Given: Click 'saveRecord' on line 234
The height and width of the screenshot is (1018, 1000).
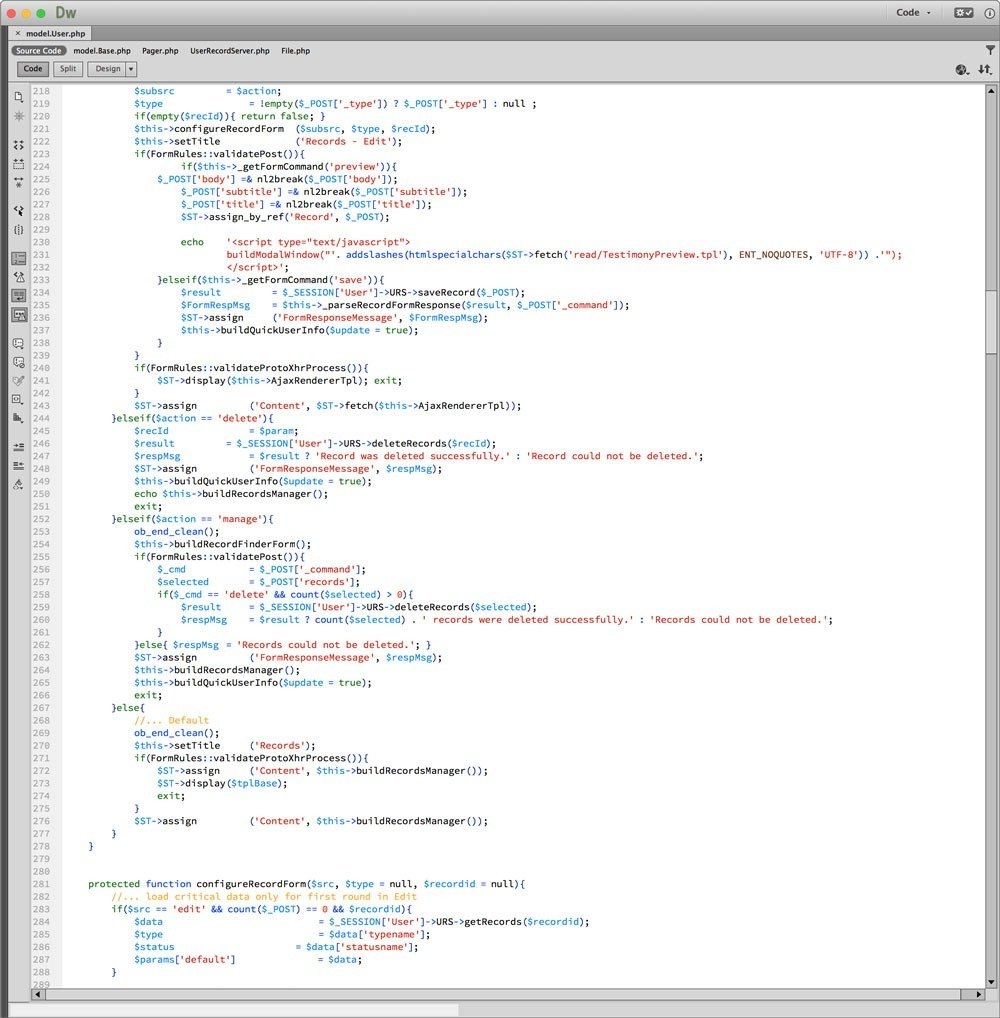Looking at the screenshot, I should point(448,292).
